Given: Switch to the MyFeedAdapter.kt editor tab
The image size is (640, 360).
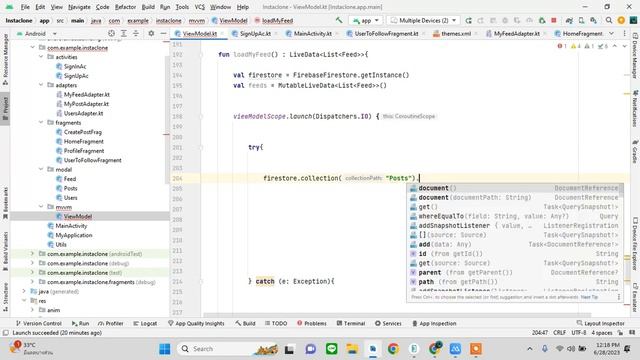Looking at the screenshot, I should coord(516,33).
